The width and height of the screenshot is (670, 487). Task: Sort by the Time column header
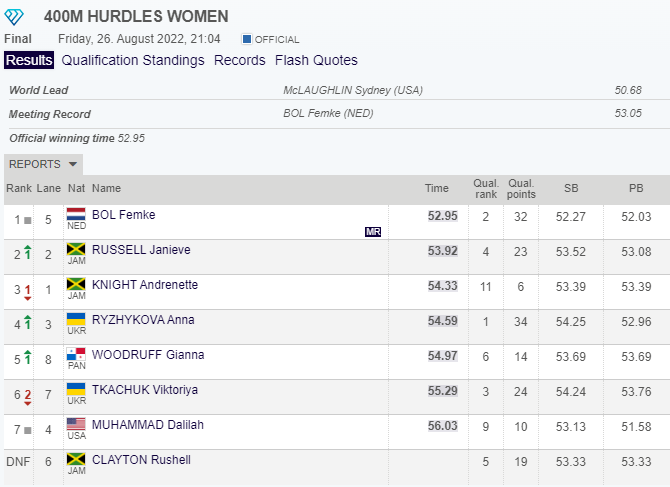pyautogui.click(x=437, y=188)
